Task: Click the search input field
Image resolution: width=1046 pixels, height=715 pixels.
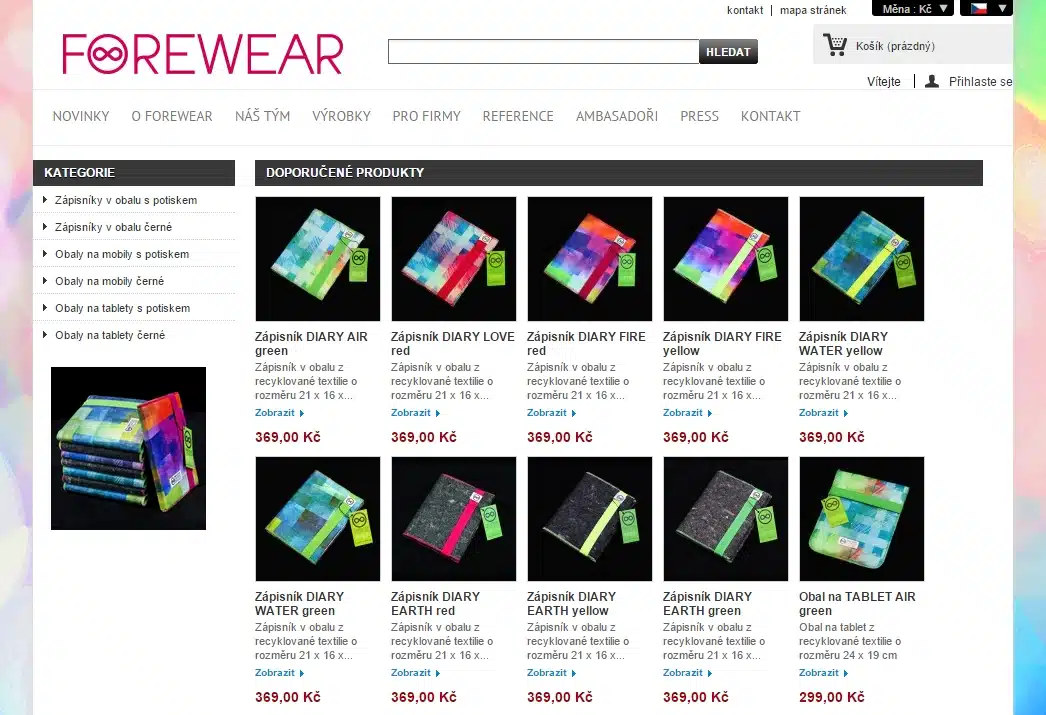Action: pos(543,51)
